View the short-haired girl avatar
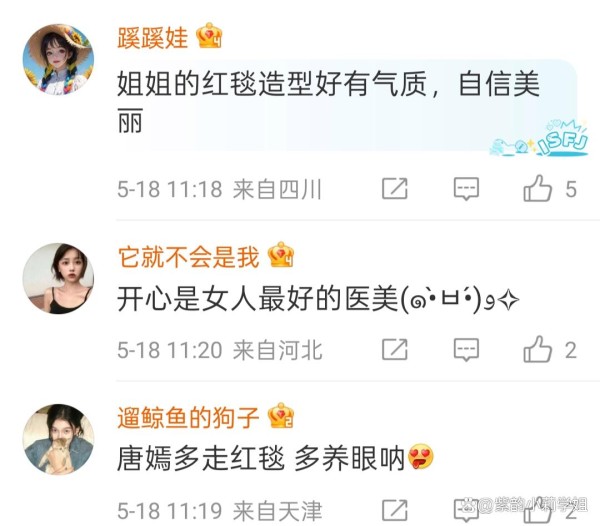600x526 pixels. (58, 278)
